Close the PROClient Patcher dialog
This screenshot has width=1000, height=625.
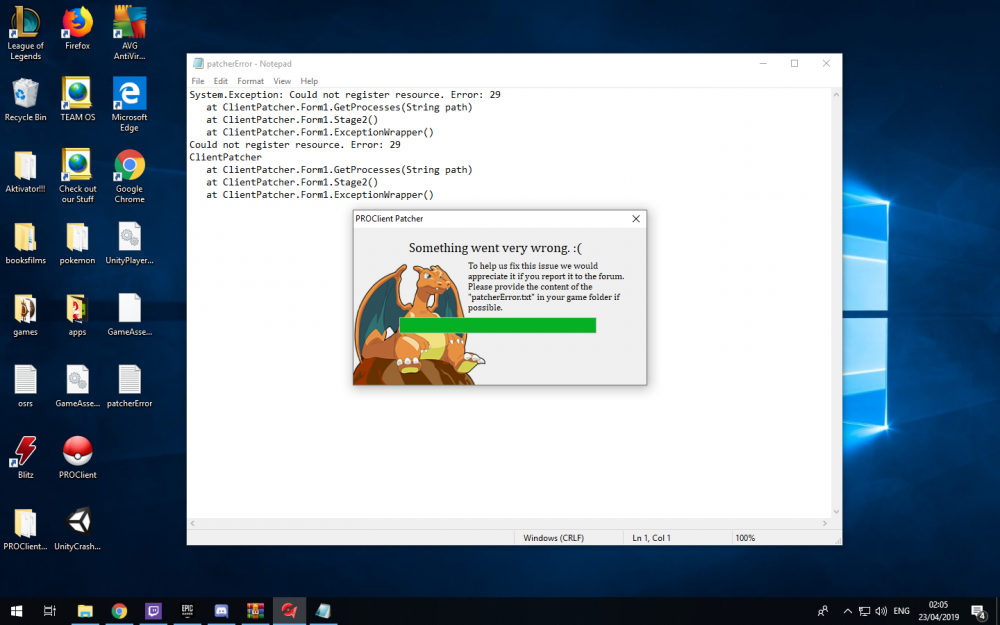636,219
